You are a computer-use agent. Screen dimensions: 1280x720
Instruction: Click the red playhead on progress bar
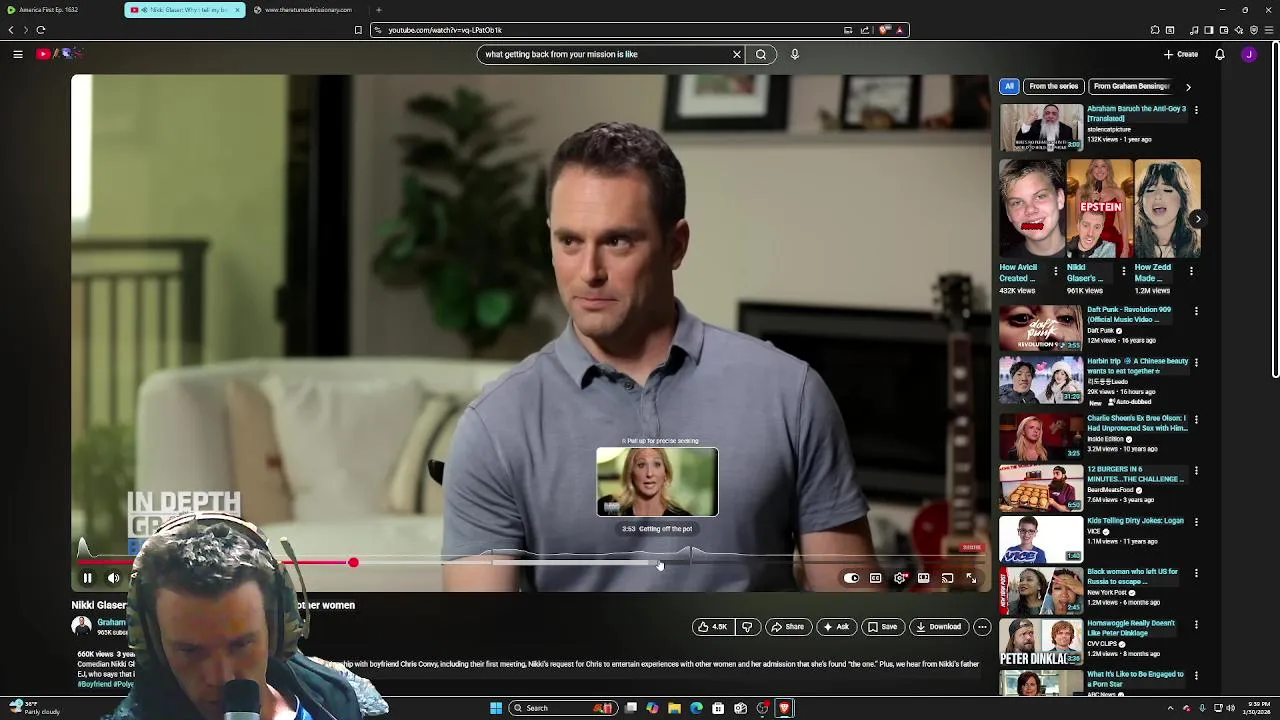[353, 563]
